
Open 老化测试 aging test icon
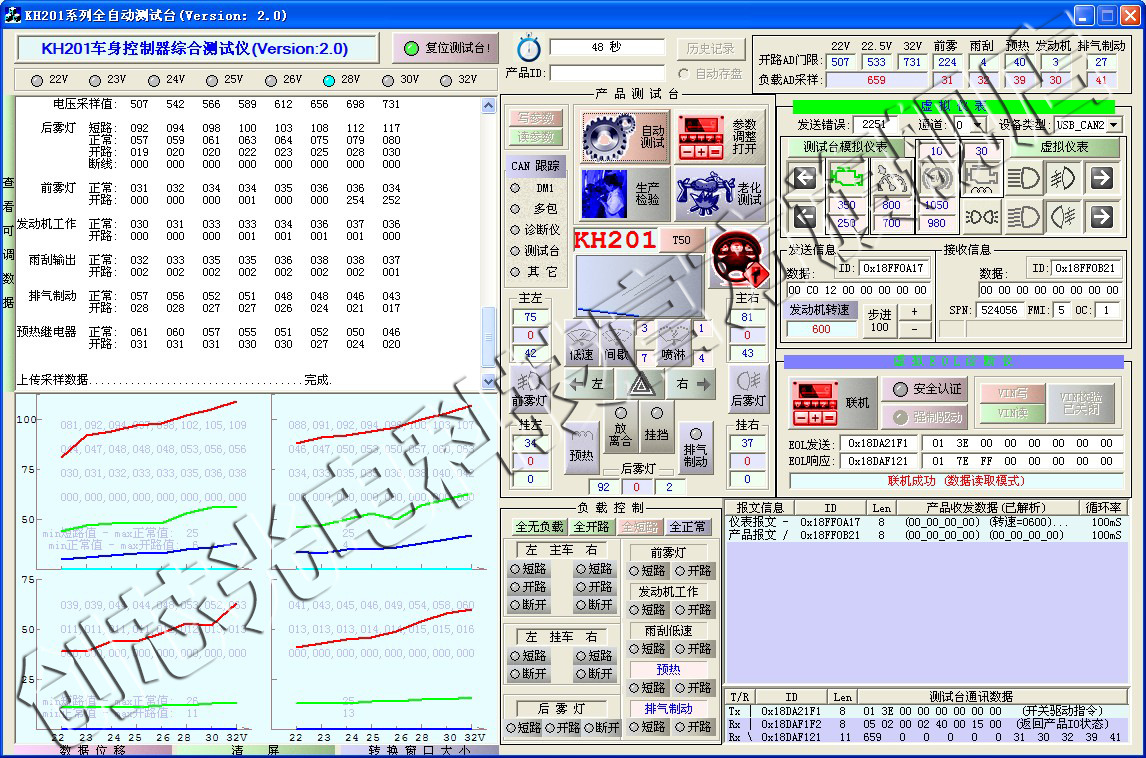[x=719, y=194]
